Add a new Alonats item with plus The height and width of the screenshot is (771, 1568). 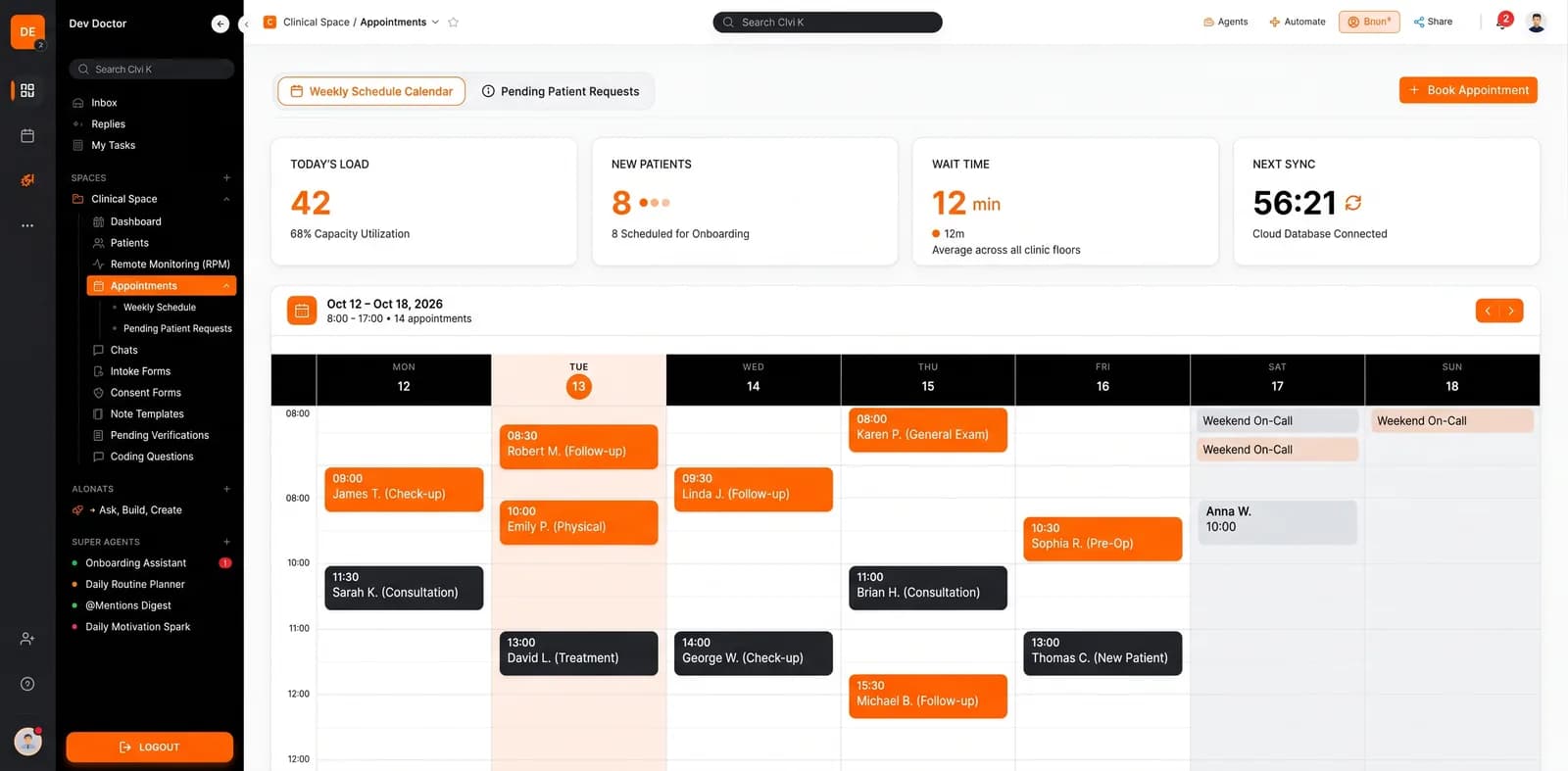tap(226, 489)
